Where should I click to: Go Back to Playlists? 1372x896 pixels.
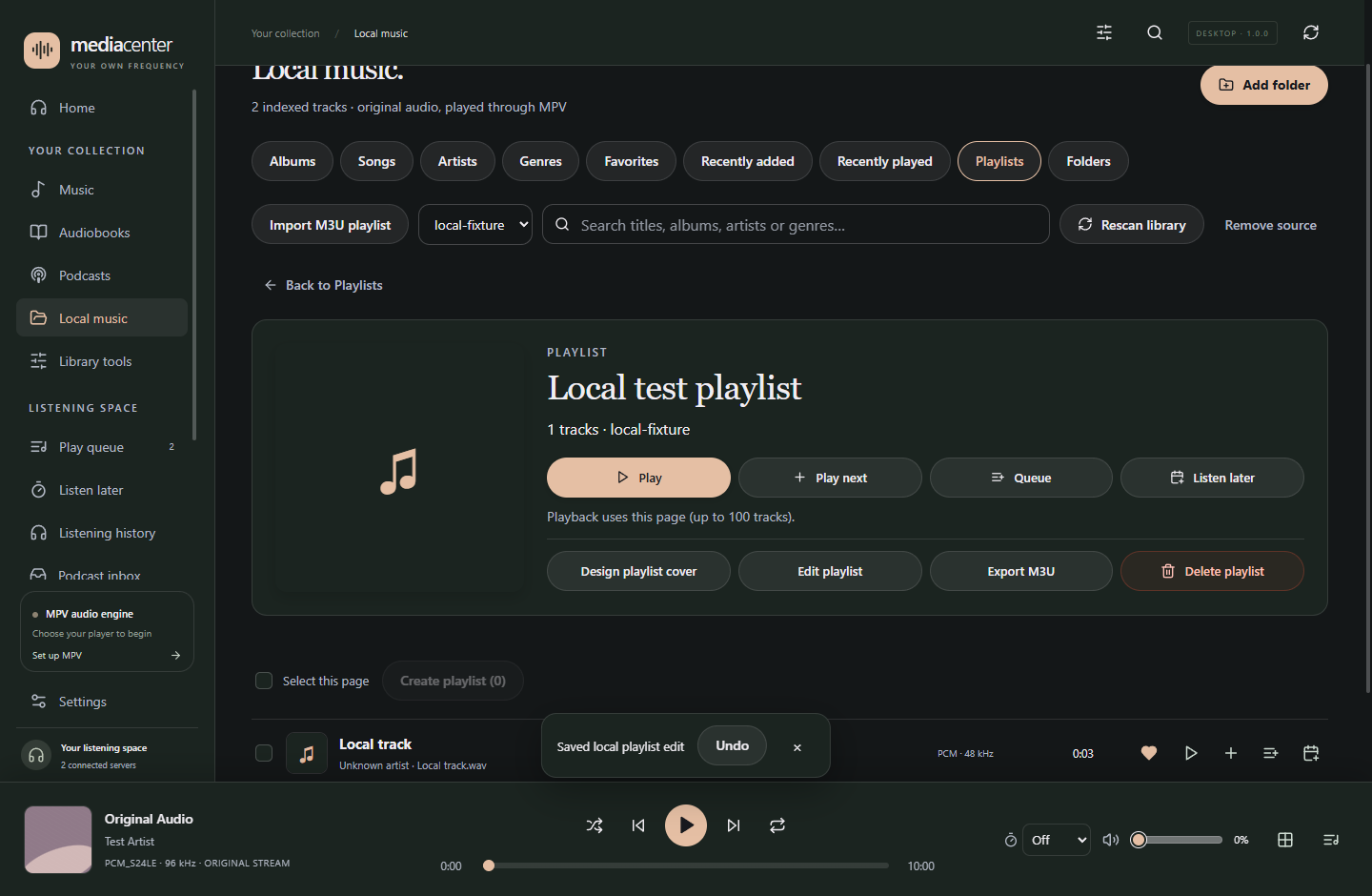click(323, 285)
